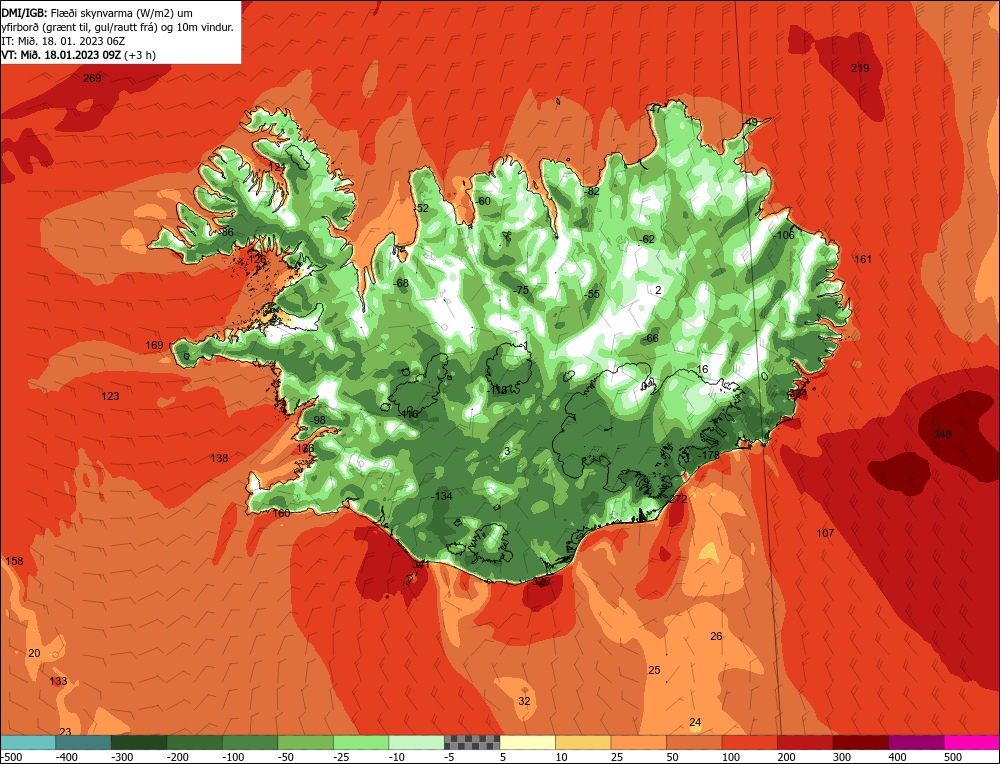
Task: Select the '158' value near the left edge
Action: click(x=14, y=561)
